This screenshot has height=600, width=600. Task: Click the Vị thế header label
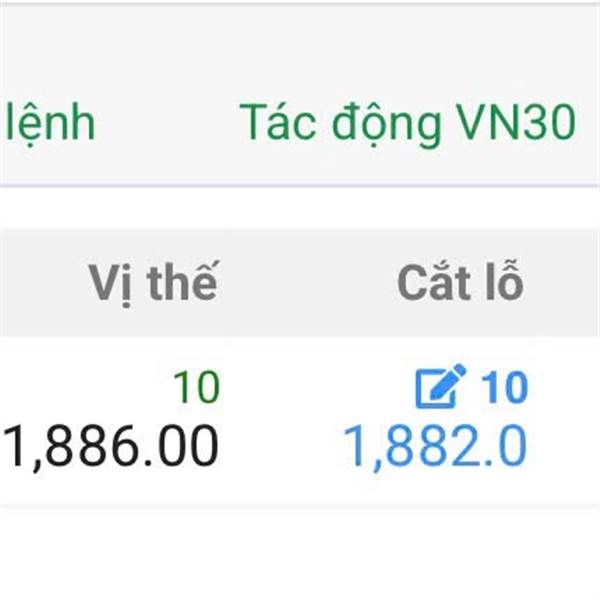[x=153, y=282]
